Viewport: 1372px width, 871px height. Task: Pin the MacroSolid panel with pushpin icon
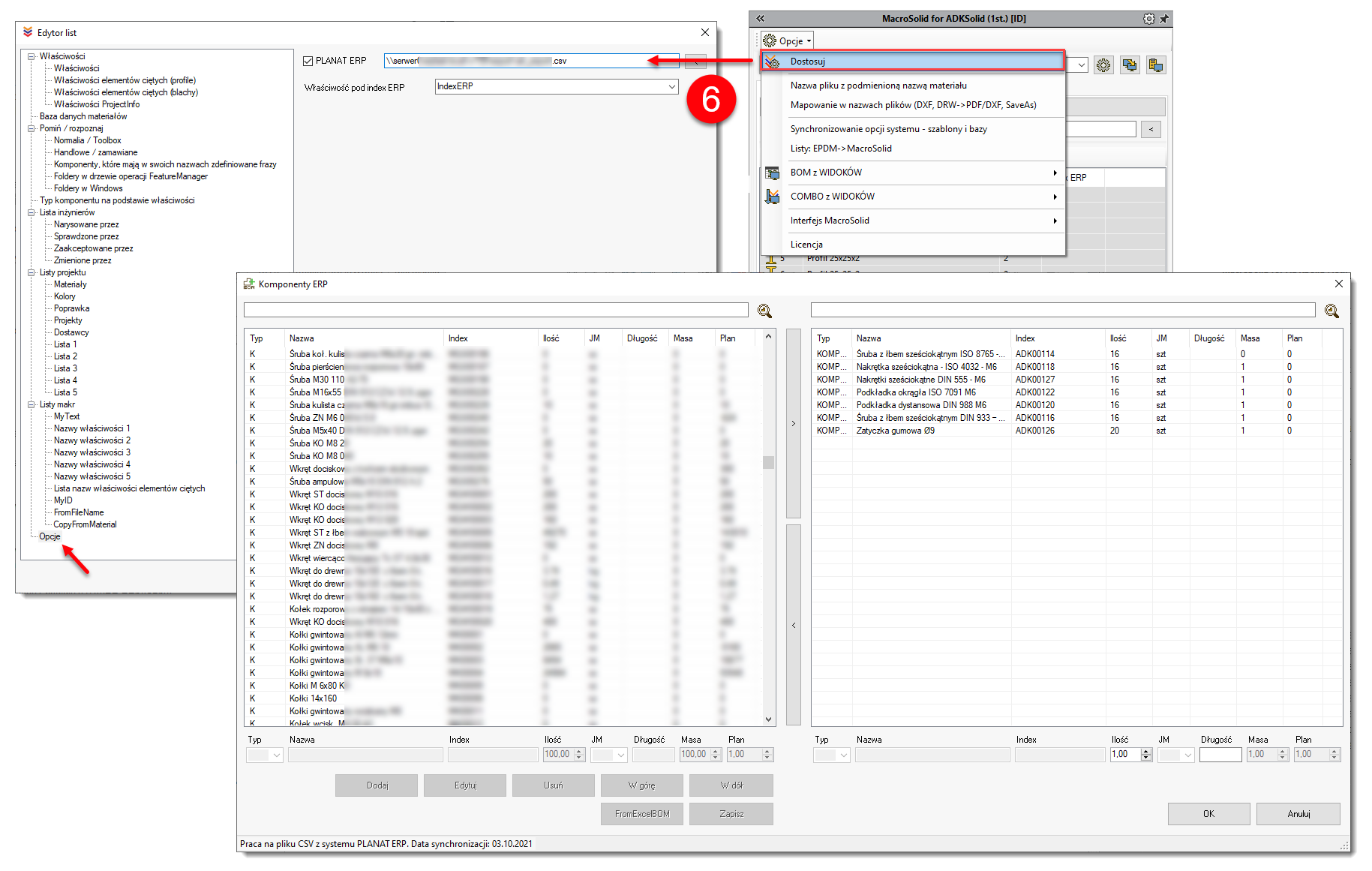click(x=1163, y=19)
